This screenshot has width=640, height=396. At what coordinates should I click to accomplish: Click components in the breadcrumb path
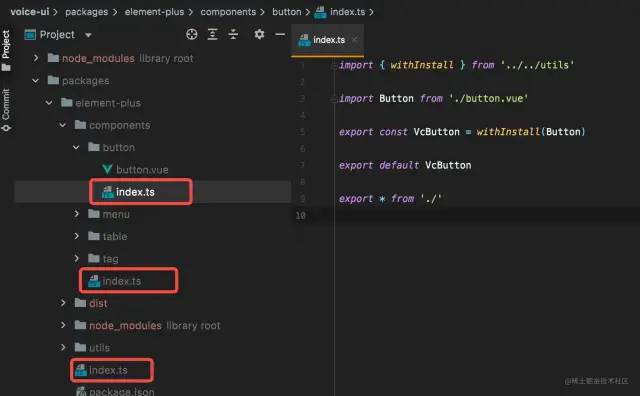click(228, 12)
